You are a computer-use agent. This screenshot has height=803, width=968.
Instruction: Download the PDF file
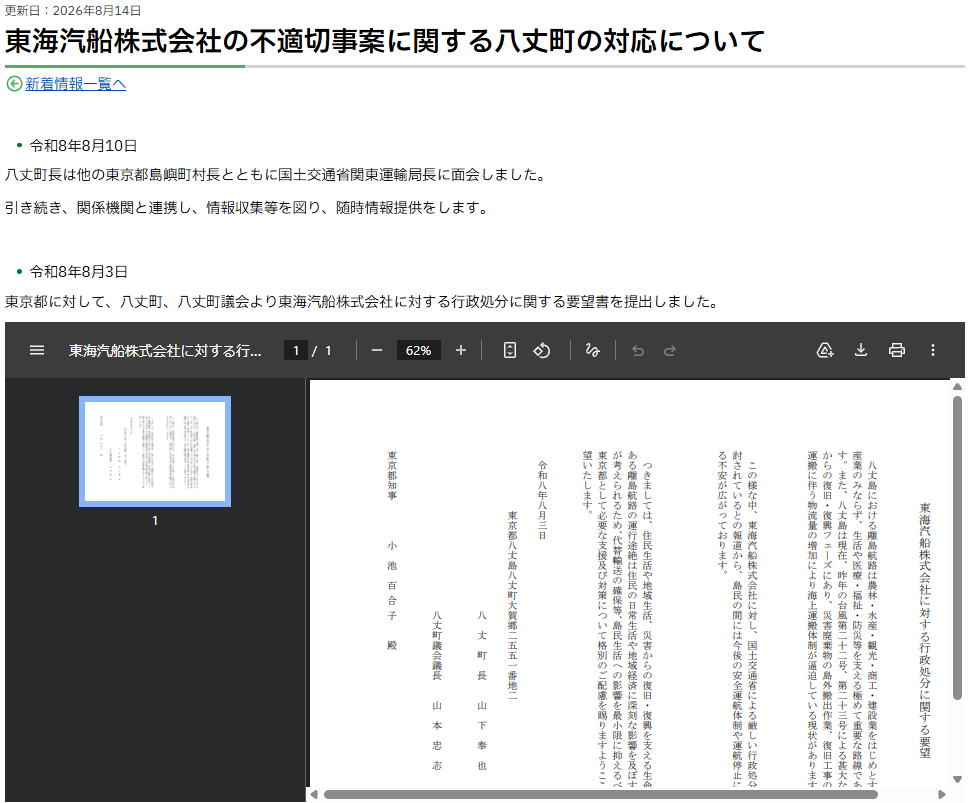[861, 351]
